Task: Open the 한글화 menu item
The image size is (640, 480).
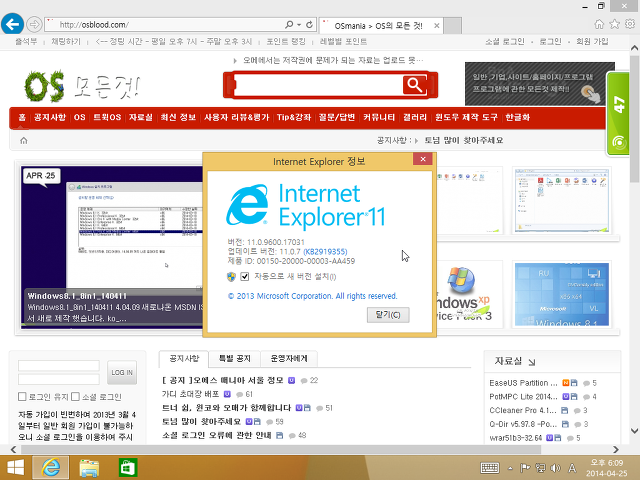Action: 517,118
